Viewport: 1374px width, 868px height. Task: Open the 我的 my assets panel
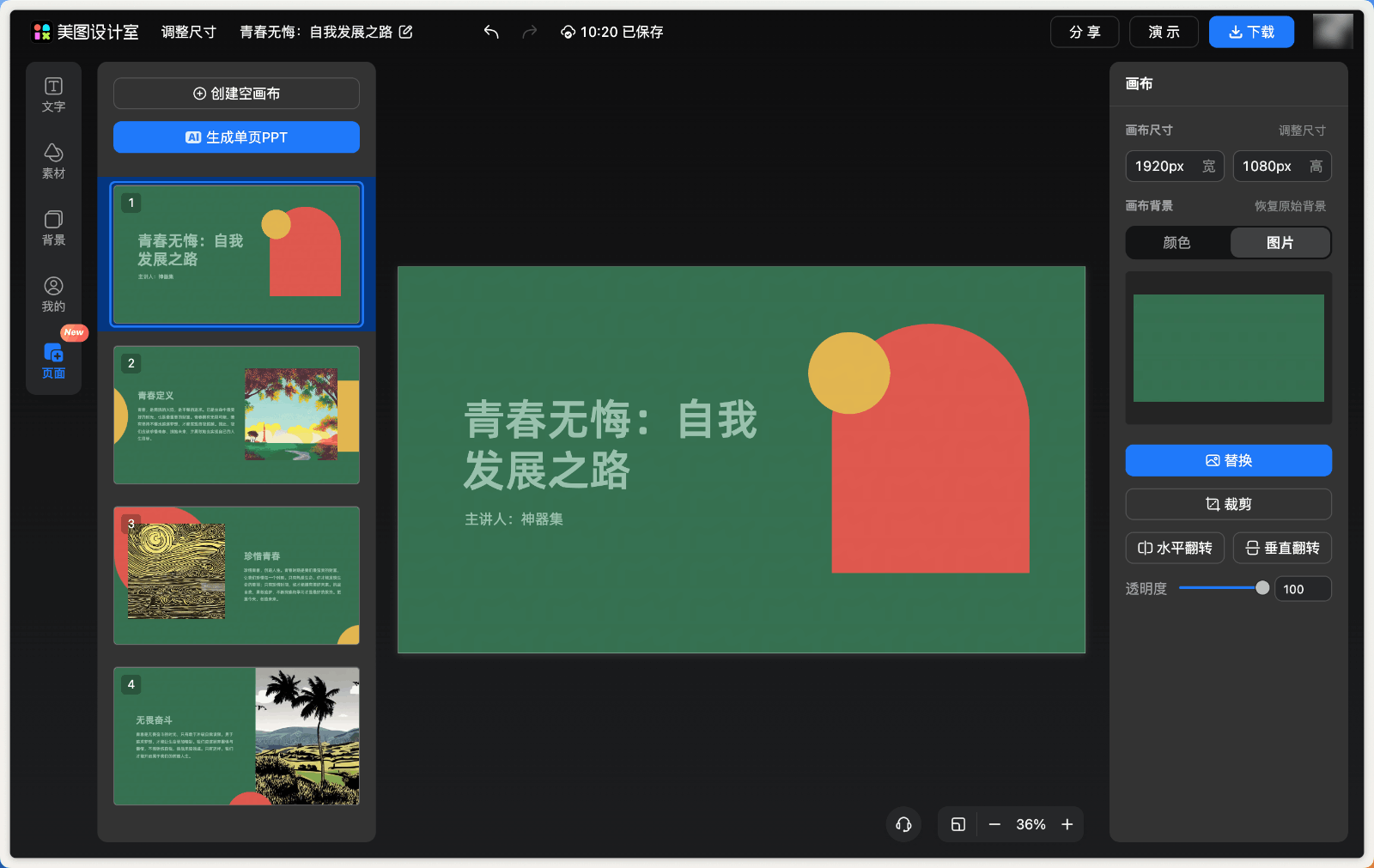click(53, 294)
